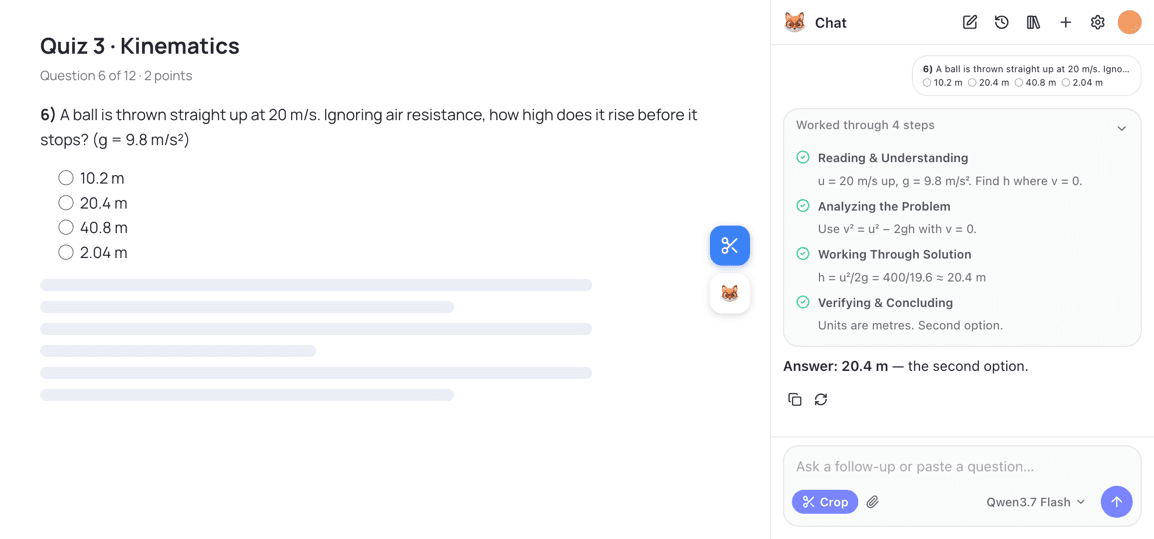Click the h = u²/2g calculation line

(902, 278)
